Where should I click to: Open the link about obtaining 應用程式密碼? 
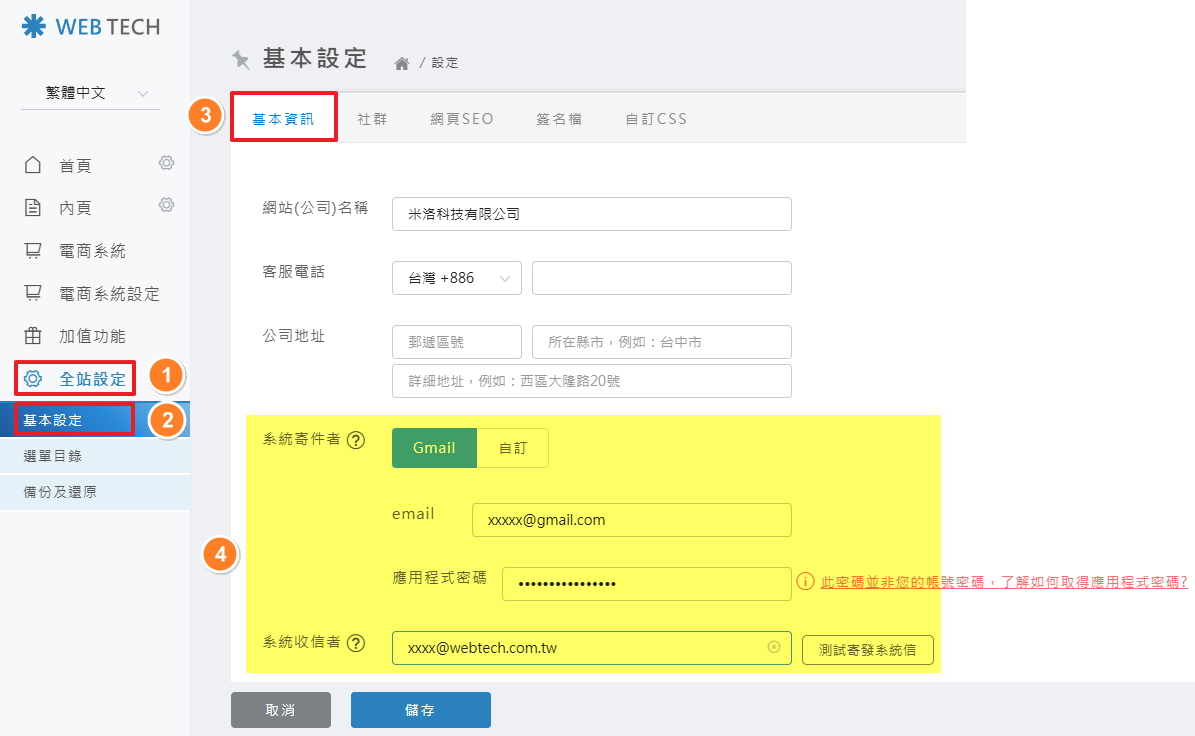(x=1004, y=581)
